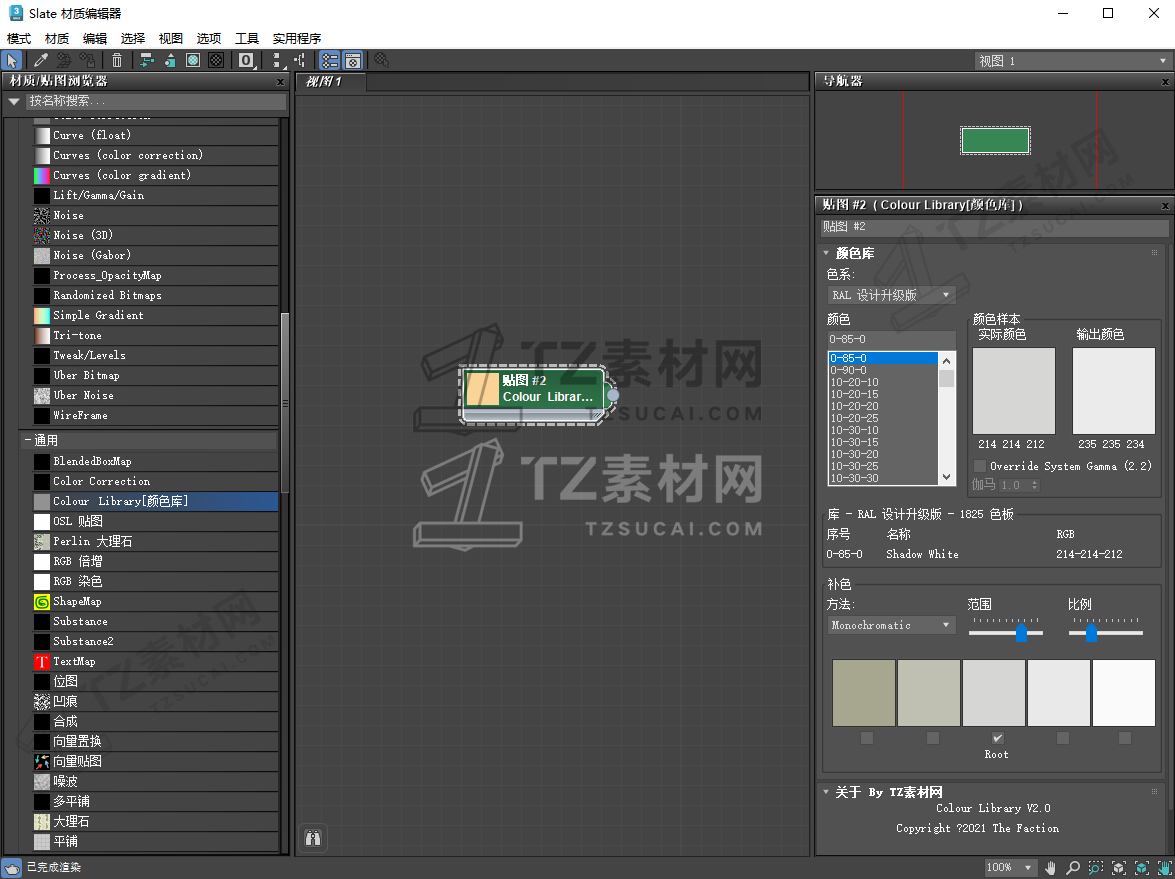Click the binoculars search icon in view
Screen dimensions: 1175x879
pyautogui.click(x=313, y=838)
